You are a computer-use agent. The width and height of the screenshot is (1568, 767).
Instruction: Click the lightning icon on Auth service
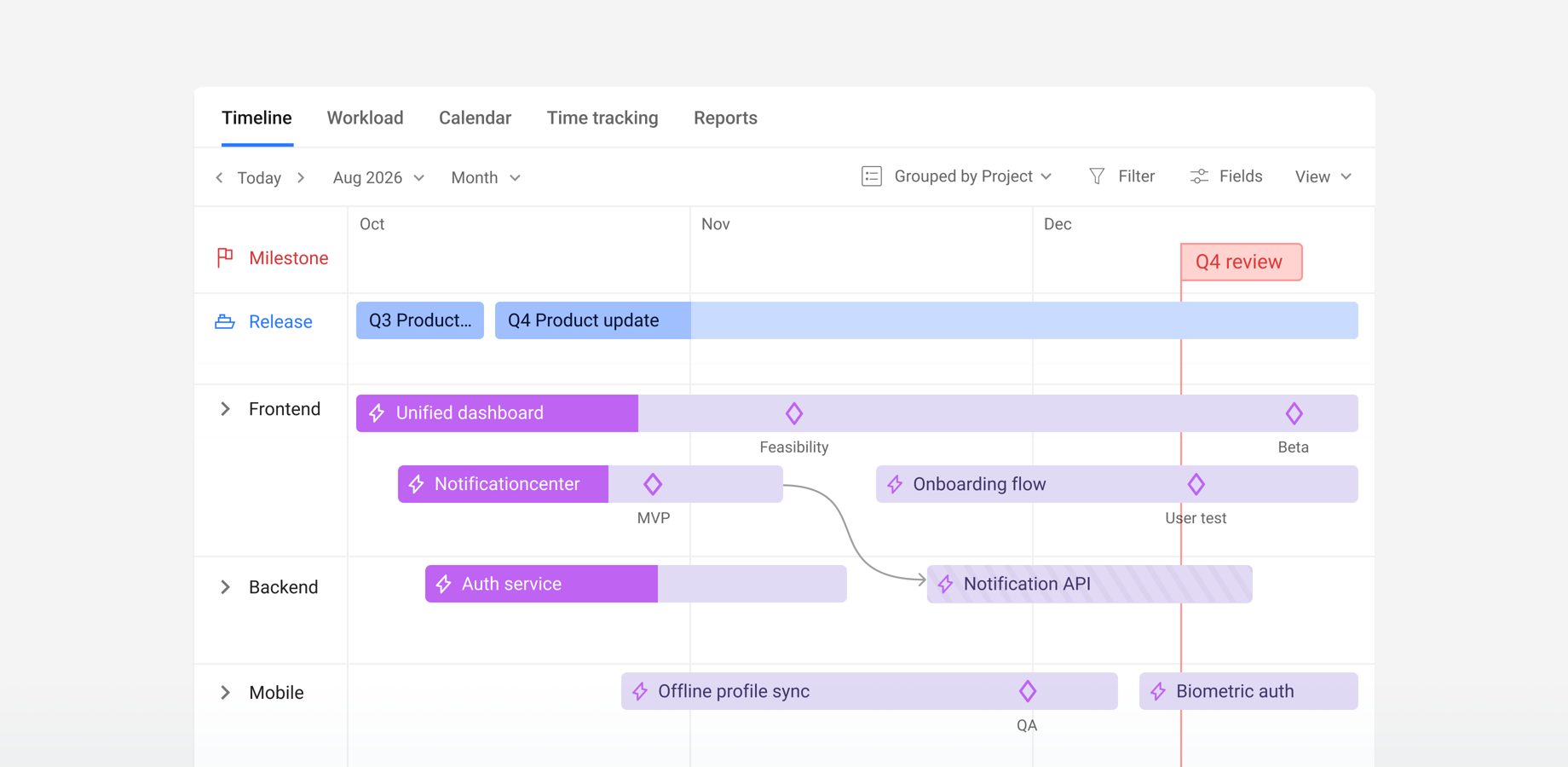point(443,584)
